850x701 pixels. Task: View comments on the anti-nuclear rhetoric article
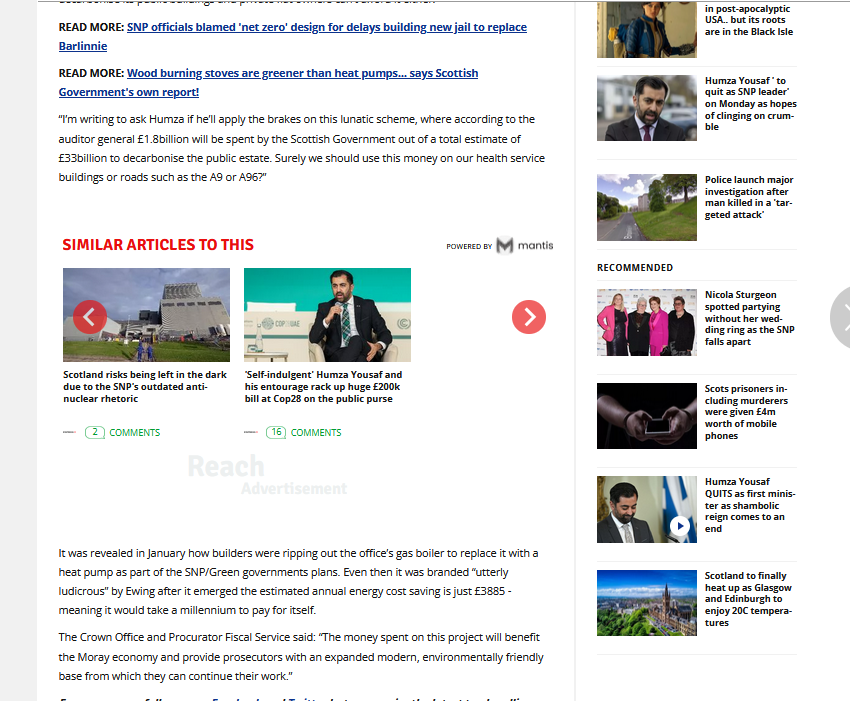(134, 433)
